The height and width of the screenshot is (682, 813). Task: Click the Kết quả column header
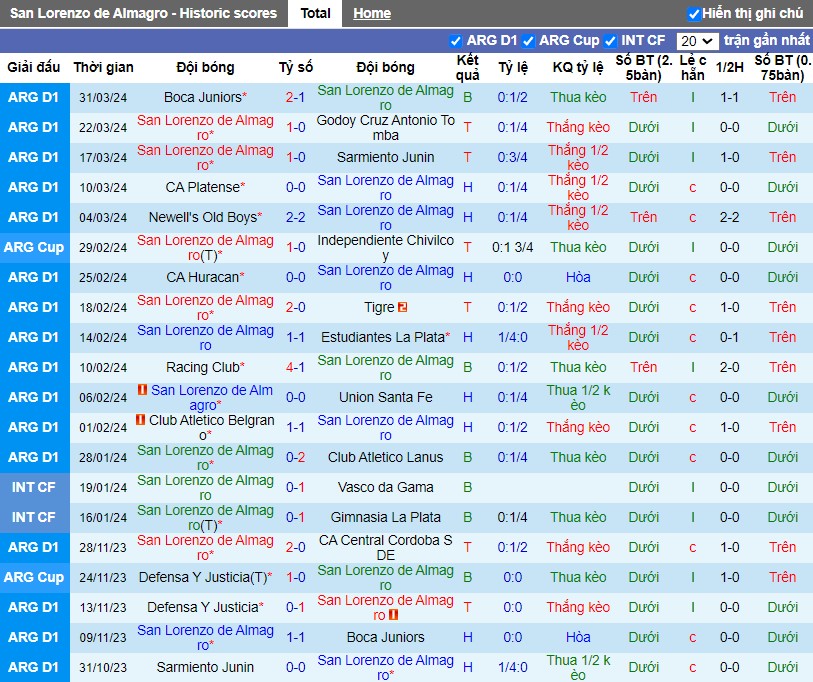(x=467, y=67)
